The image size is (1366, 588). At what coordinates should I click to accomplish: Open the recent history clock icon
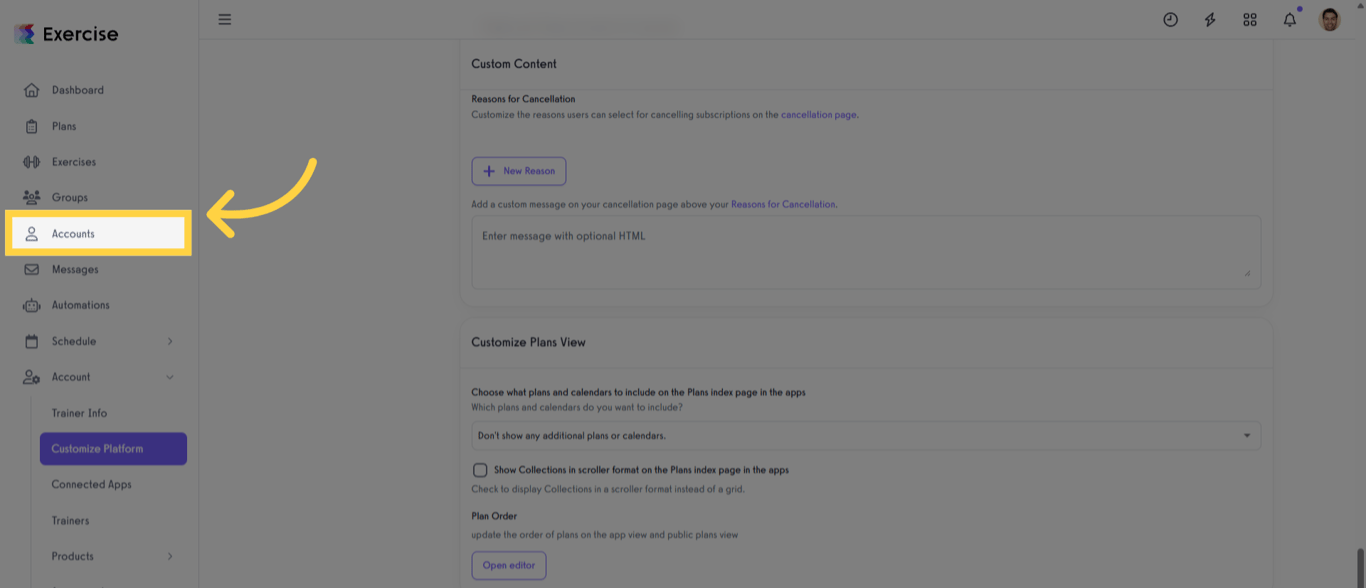[1170, 19]
